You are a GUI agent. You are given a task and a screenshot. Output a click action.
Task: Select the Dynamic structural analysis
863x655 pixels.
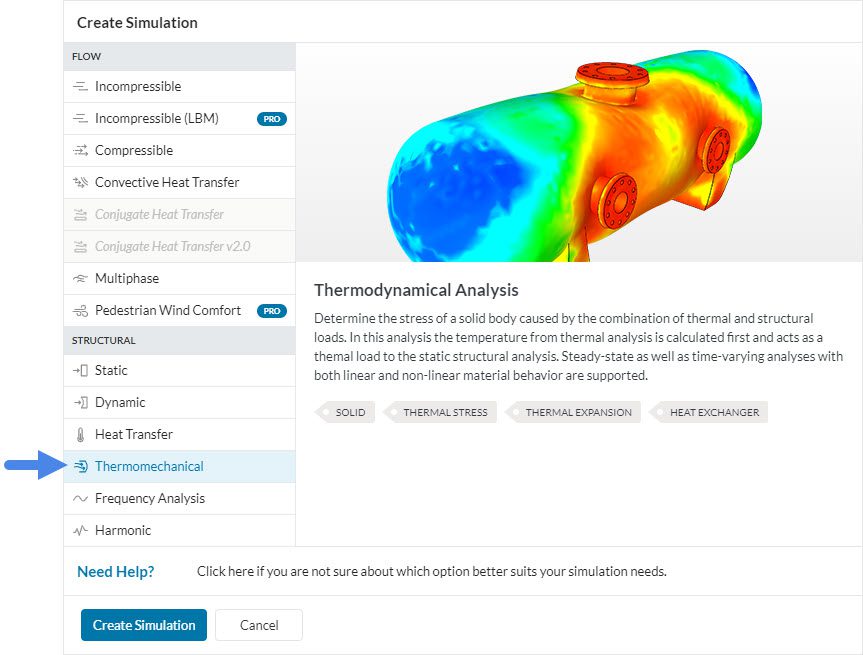click(x=120, y=403)
